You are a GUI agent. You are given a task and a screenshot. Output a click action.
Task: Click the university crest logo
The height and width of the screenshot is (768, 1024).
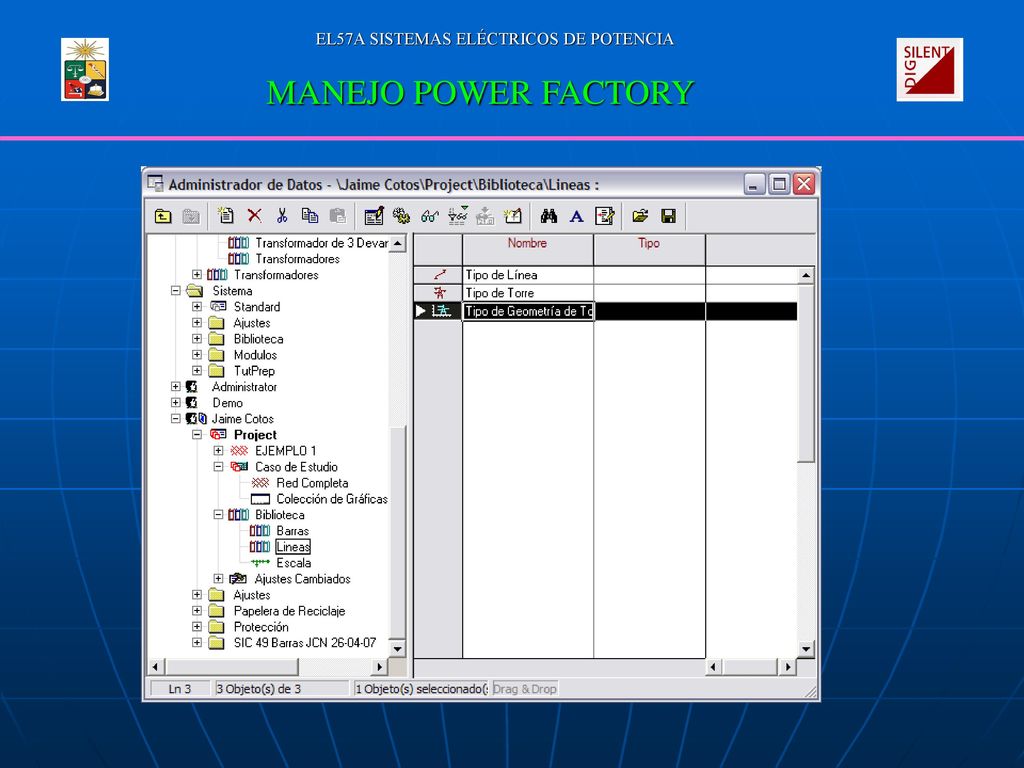click(85, 69)
